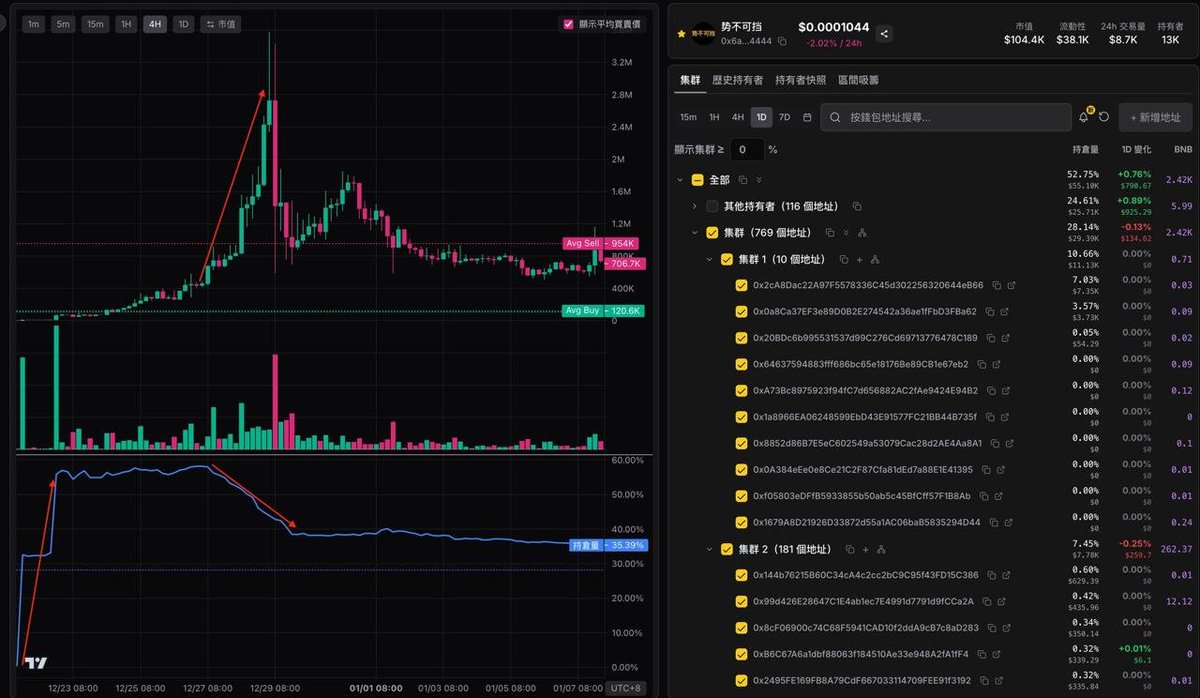The width and height of the screenshot is (1200, 698).
Task: Click the Avg Buy 120.6K price label
Action: coord(604,311)
